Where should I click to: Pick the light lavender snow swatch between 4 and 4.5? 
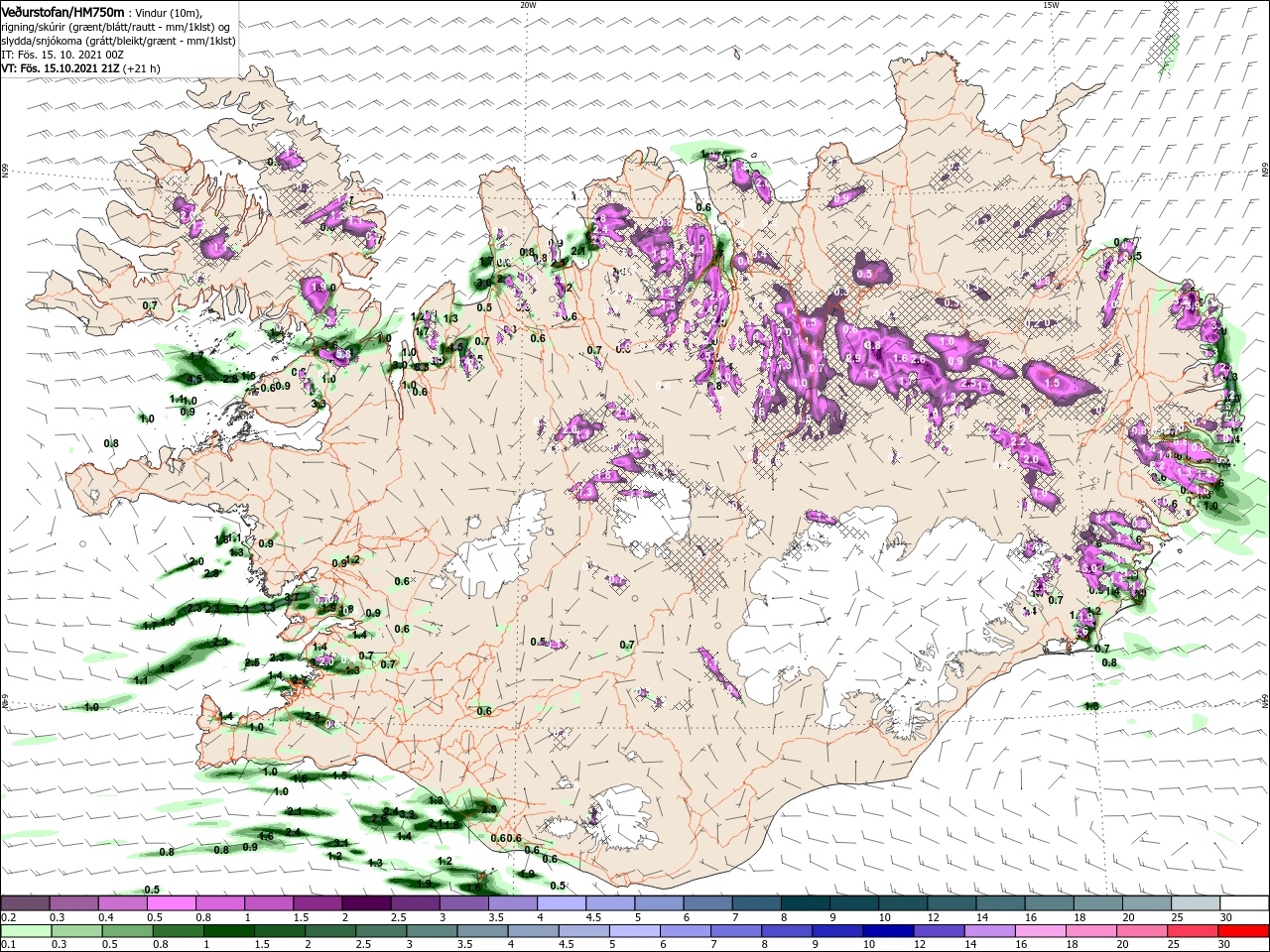coord(562,903)
